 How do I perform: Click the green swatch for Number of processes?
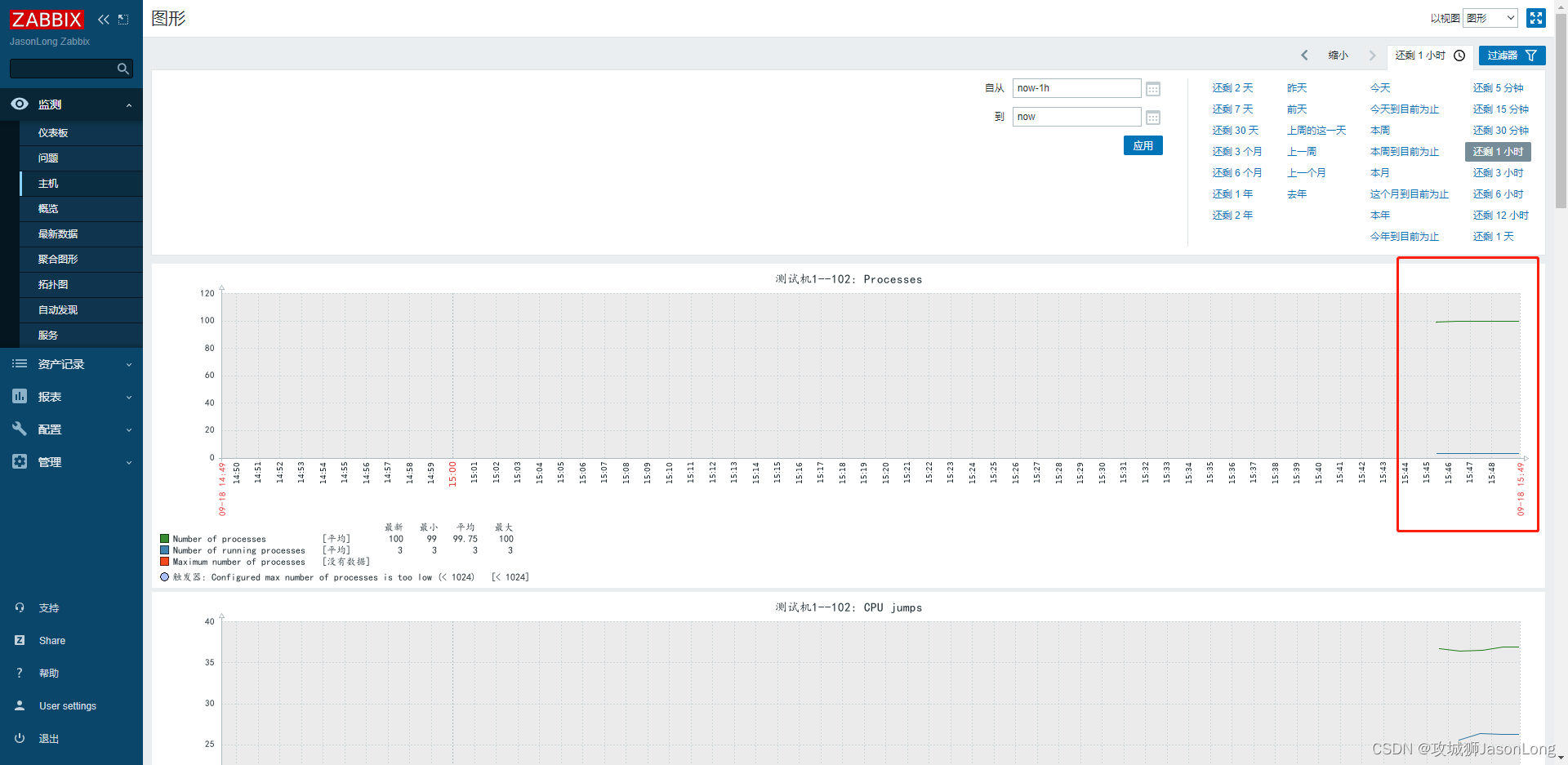coord(164,539)
